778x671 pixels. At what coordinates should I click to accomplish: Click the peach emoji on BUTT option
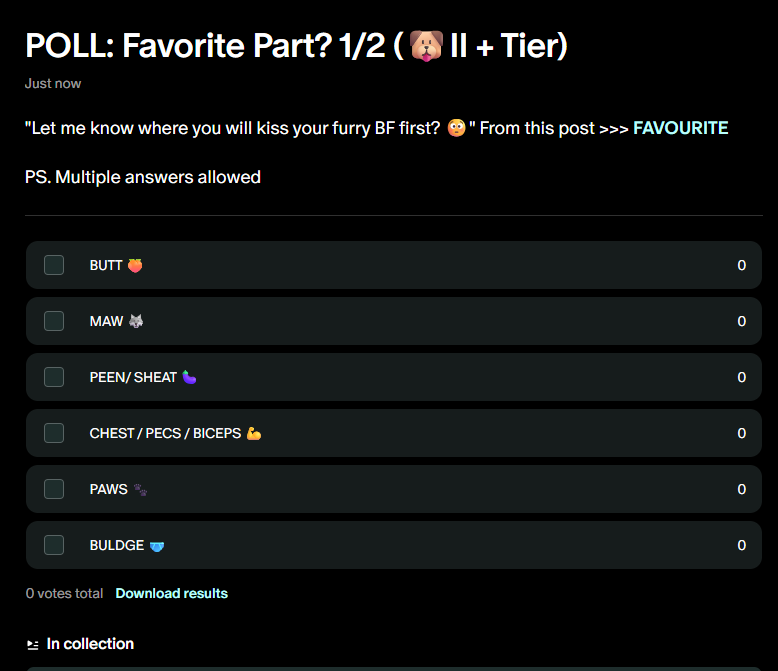pos(135,265)
